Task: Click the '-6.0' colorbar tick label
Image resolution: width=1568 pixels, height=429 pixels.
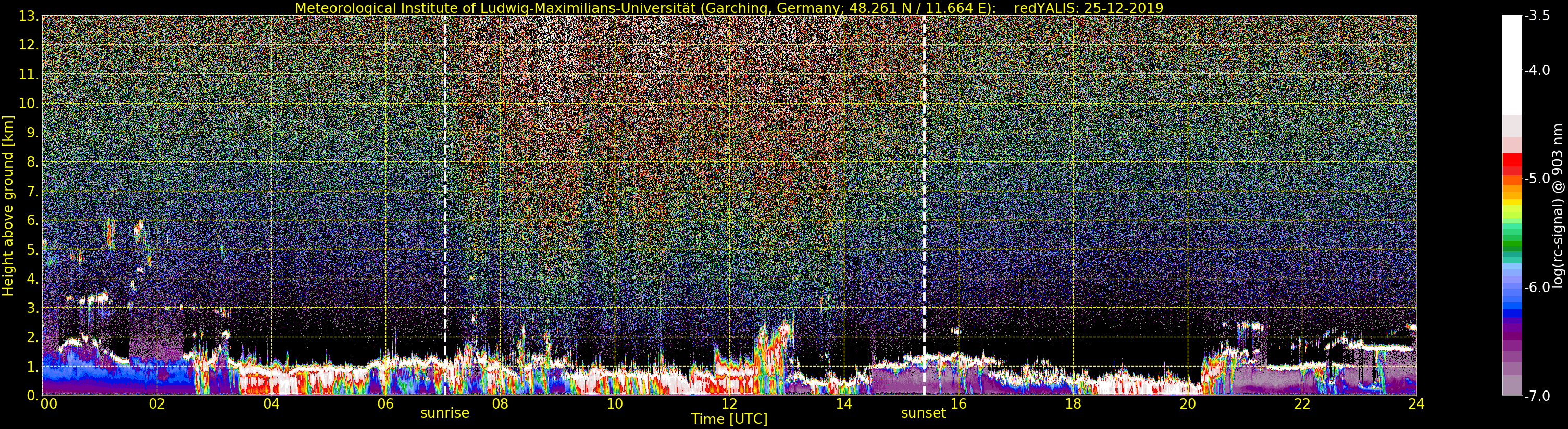Action: tap(1538, 287)
